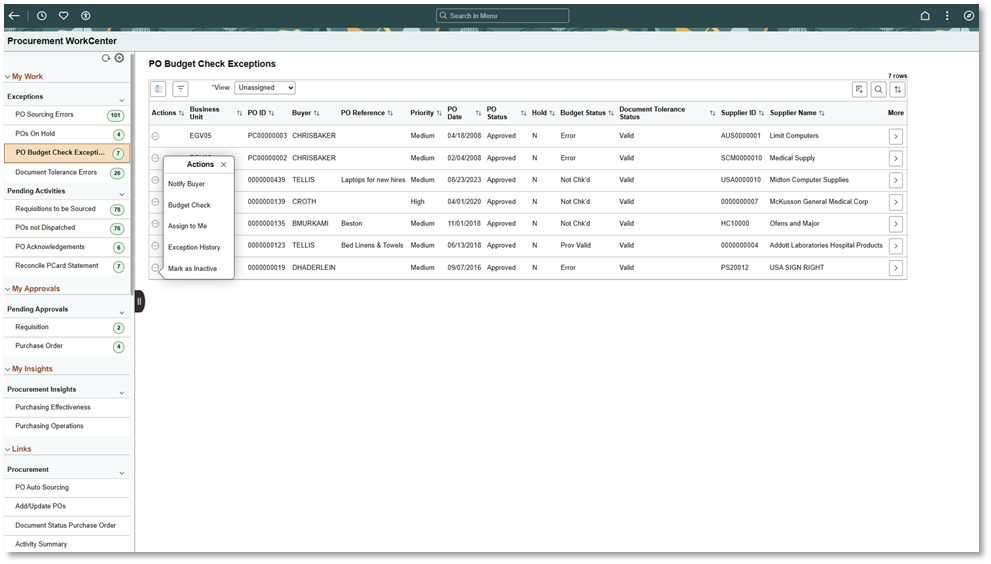991x564 pixels.
Task: Click the download grid icon
Action: click(x=859, y=90)
